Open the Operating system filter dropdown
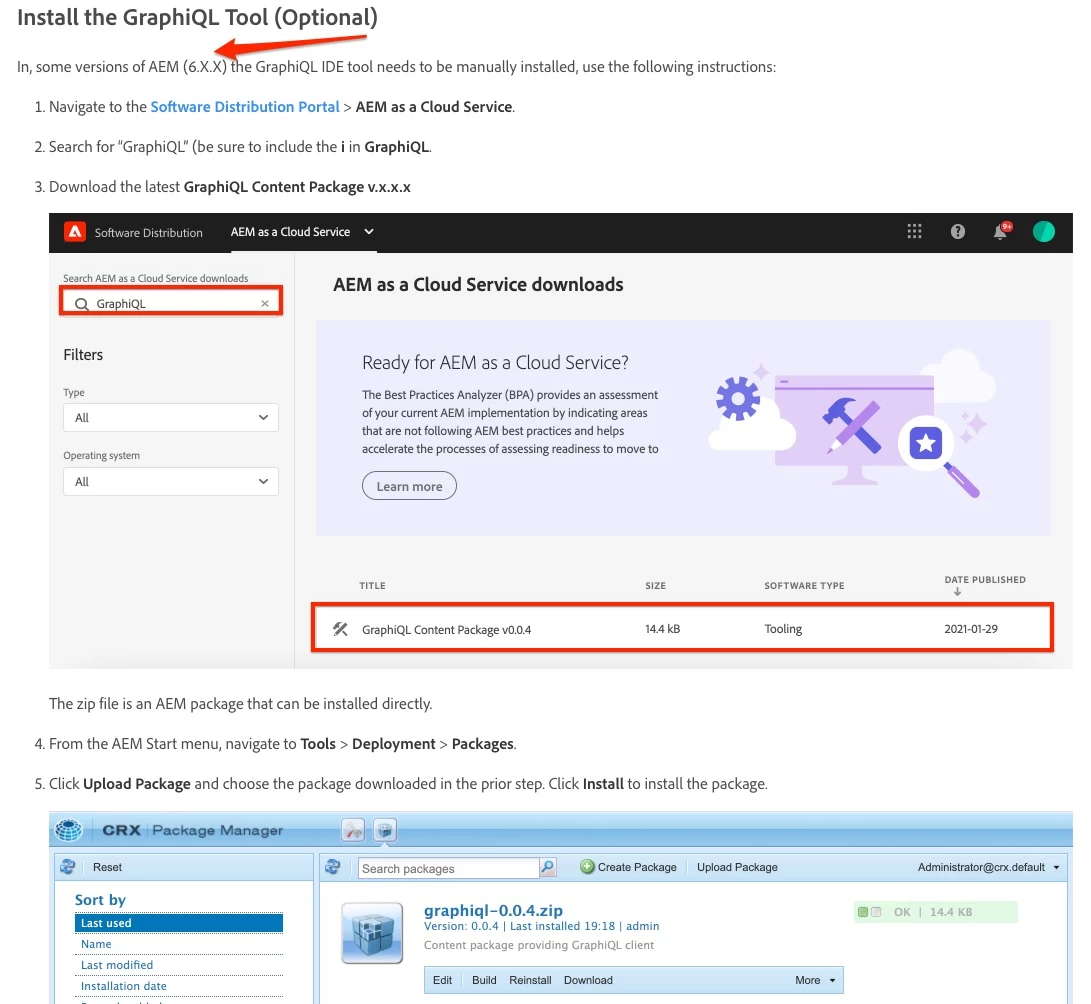The image size is (1091, 1004). tap(171, 481)
